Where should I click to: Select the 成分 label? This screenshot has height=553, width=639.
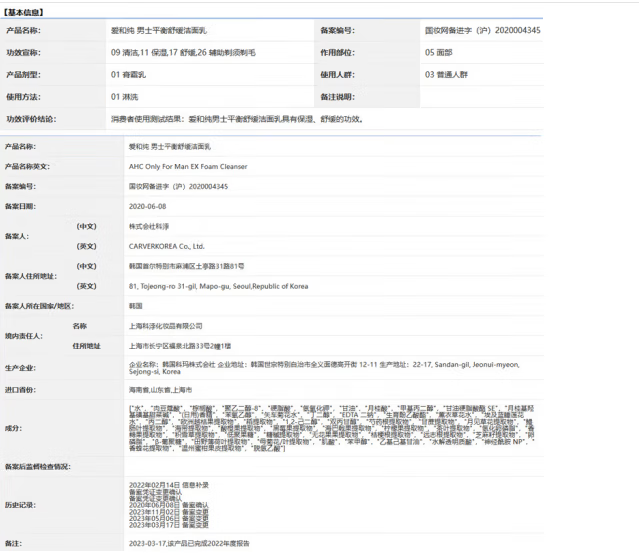(x=14, y=428)
